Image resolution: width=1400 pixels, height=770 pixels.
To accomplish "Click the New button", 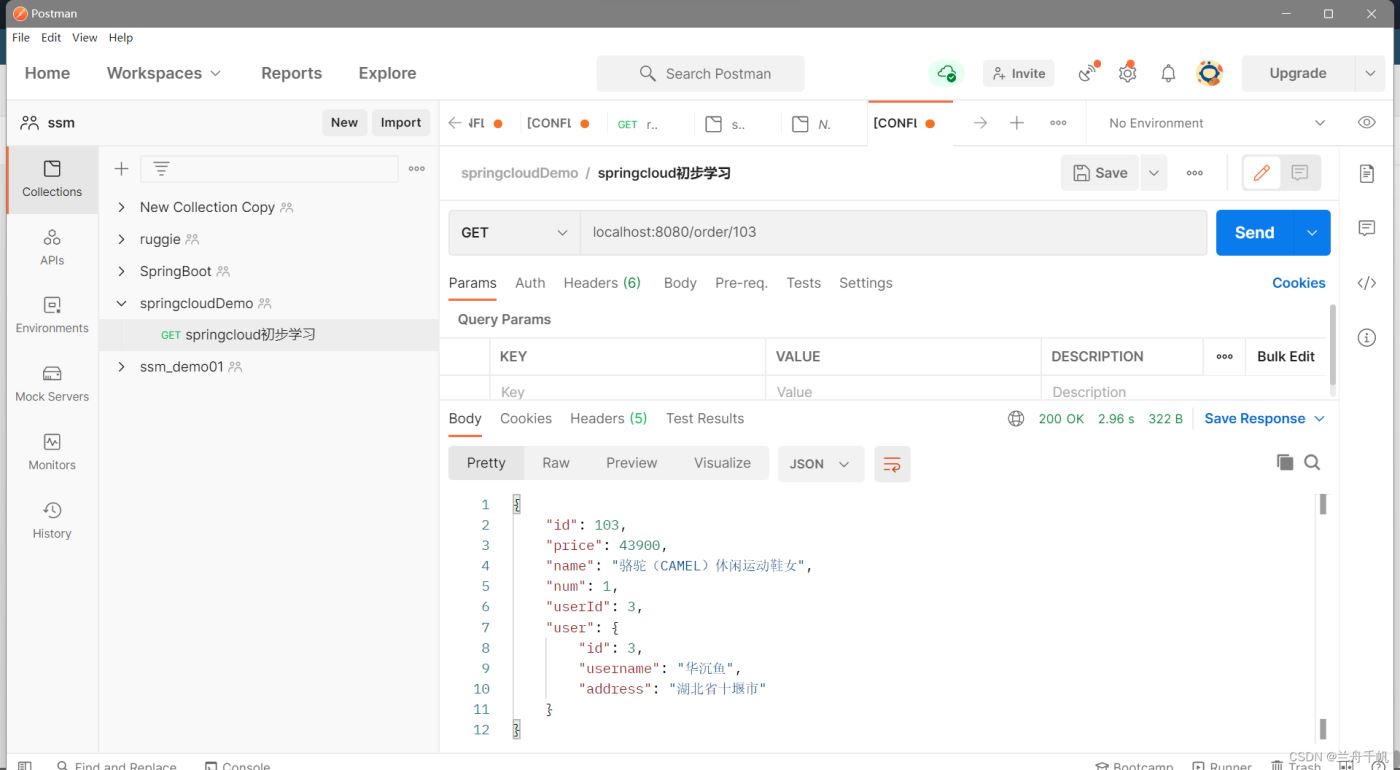I will pos(344,122).
